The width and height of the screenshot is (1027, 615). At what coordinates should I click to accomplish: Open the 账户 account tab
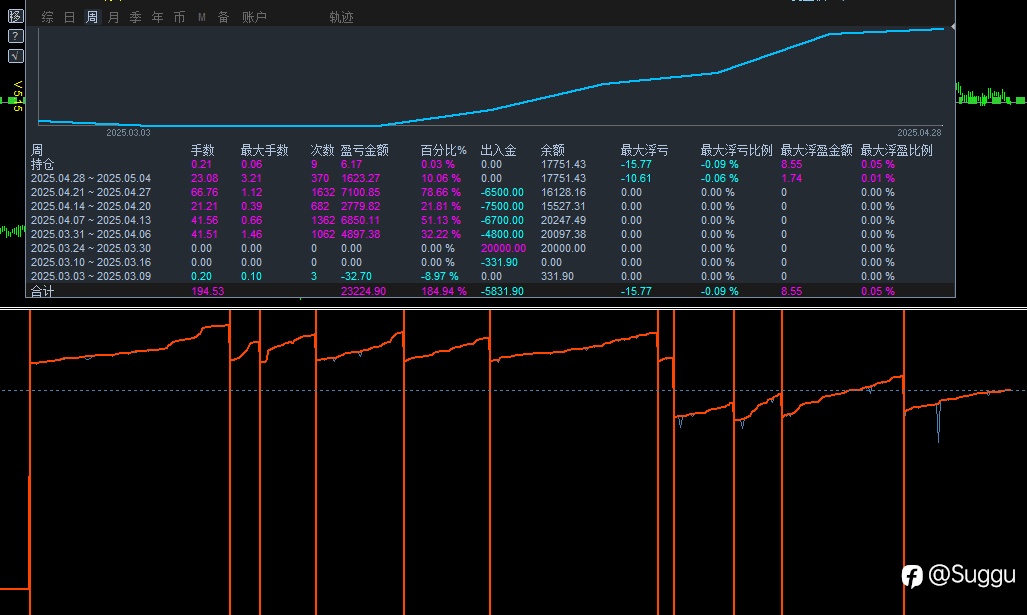[x=254, y=17]
